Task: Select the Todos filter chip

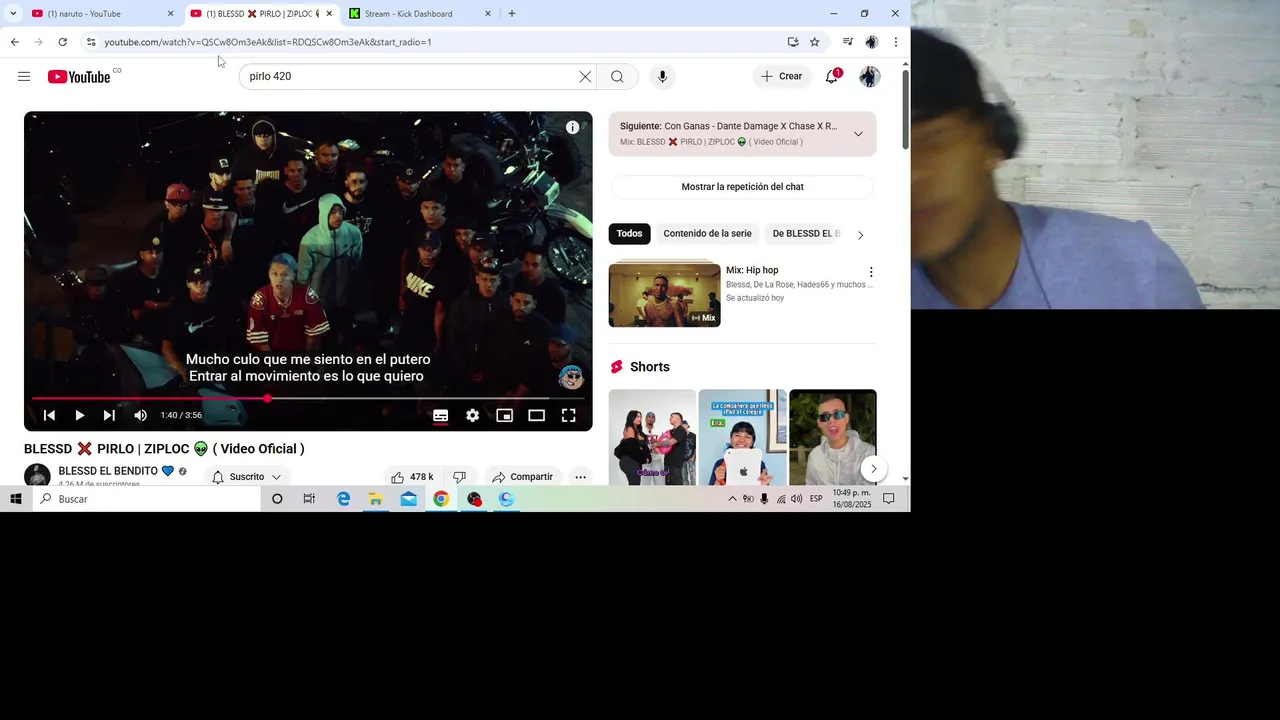Action: 629,234
